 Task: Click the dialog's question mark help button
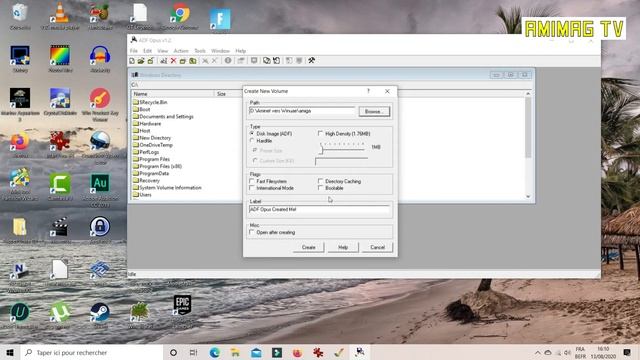tap(368, 91)
